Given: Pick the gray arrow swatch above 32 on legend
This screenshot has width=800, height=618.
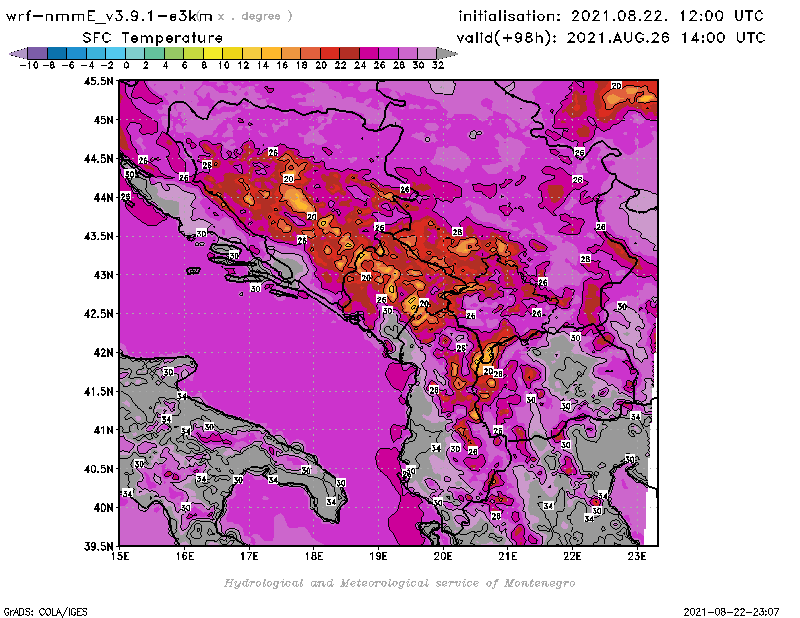Looking at the screenshot, I should coord(447,53).
